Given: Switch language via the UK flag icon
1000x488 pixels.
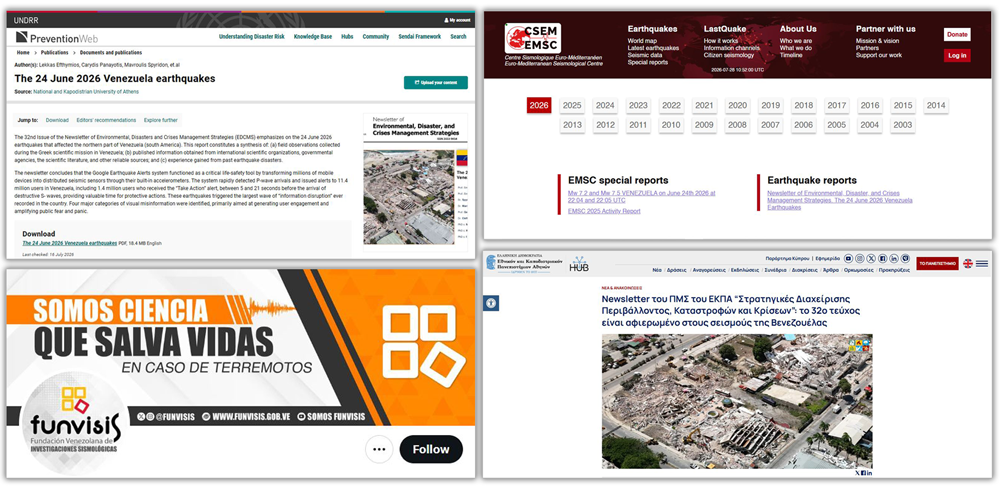Looking at the screenshot, I should pyautogui.click(x=967, y=263).
